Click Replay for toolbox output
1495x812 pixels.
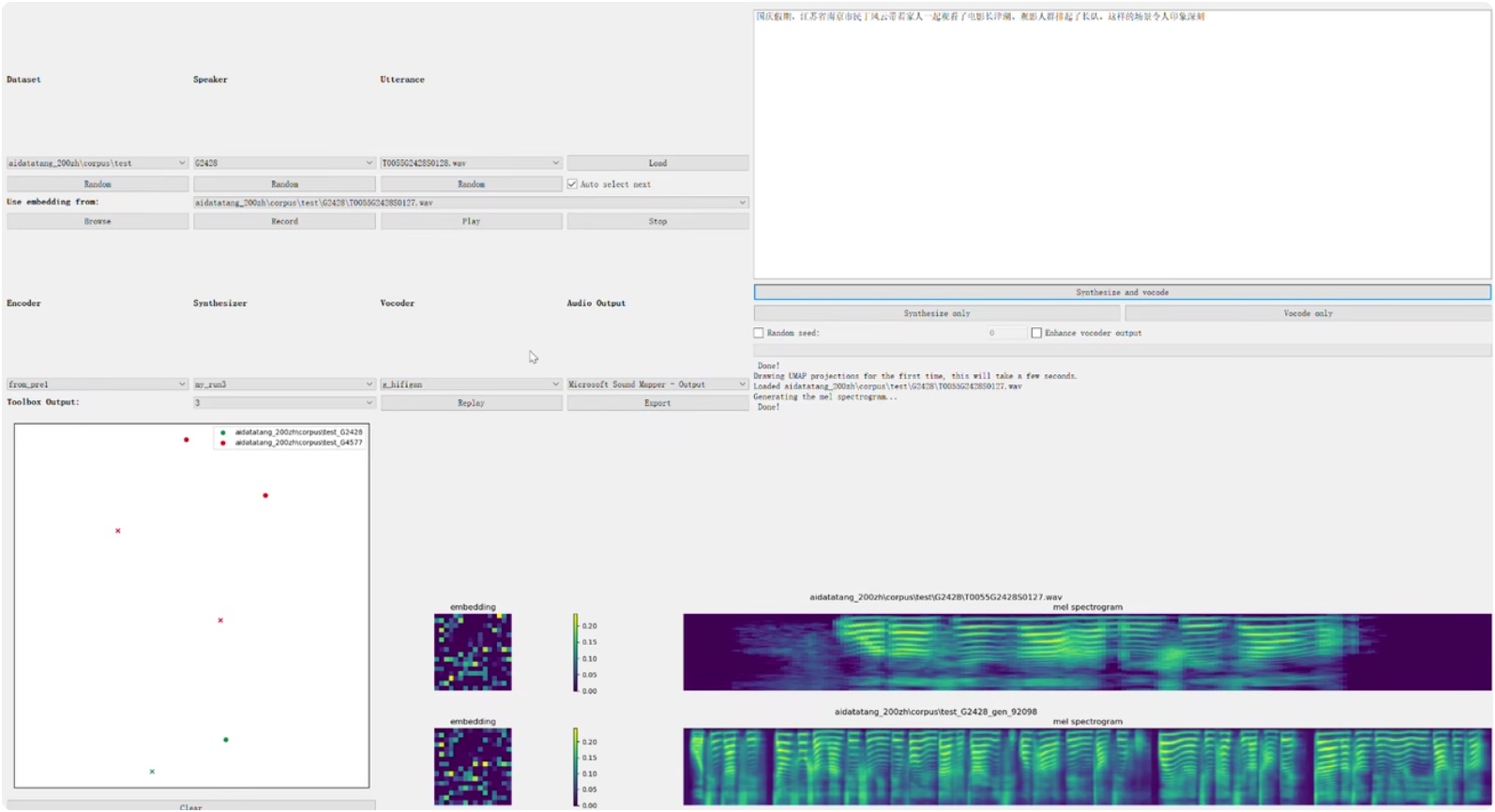coord(471,403)
